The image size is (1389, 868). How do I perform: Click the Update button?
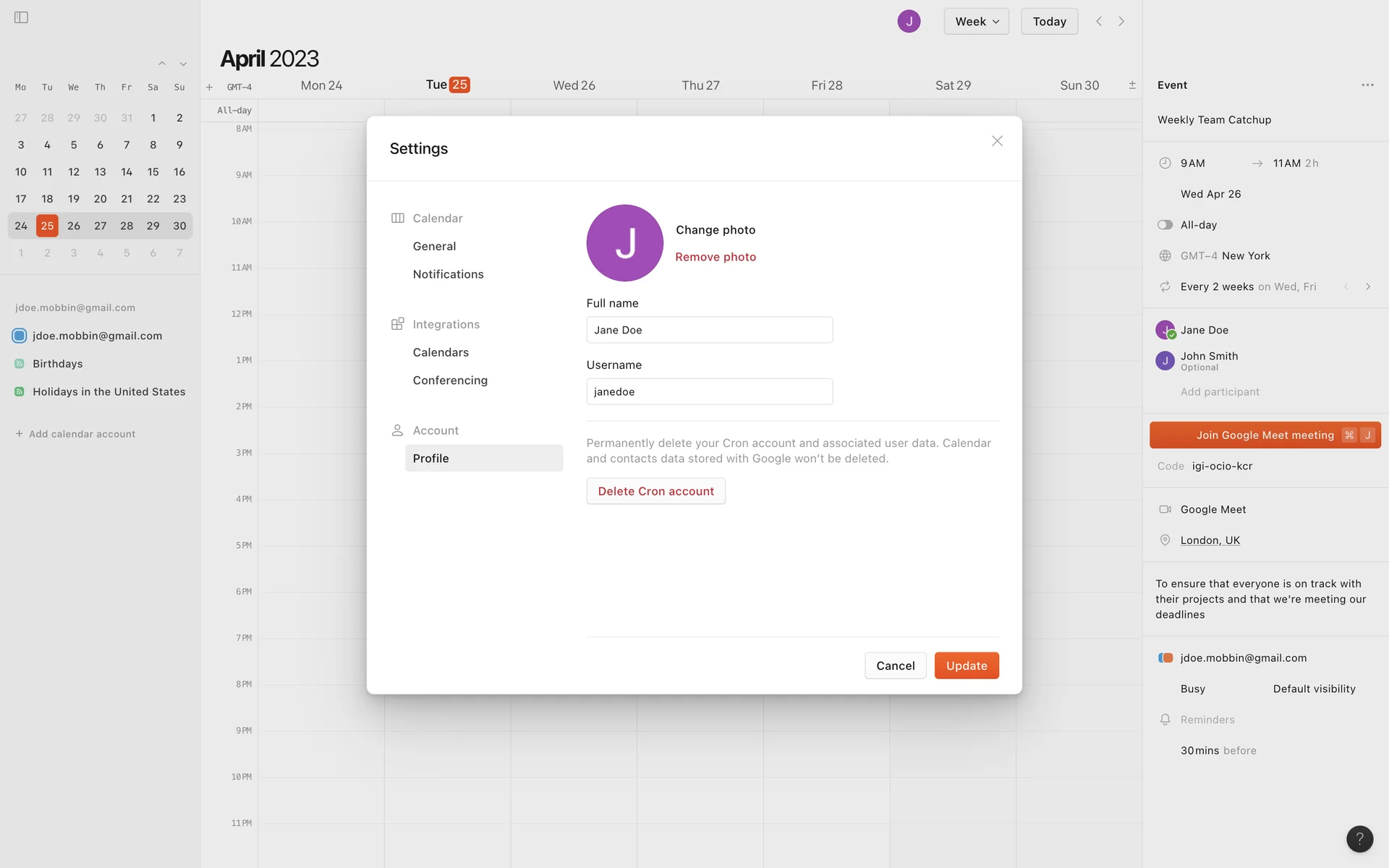pyautogui.click(x=966, y=665)
